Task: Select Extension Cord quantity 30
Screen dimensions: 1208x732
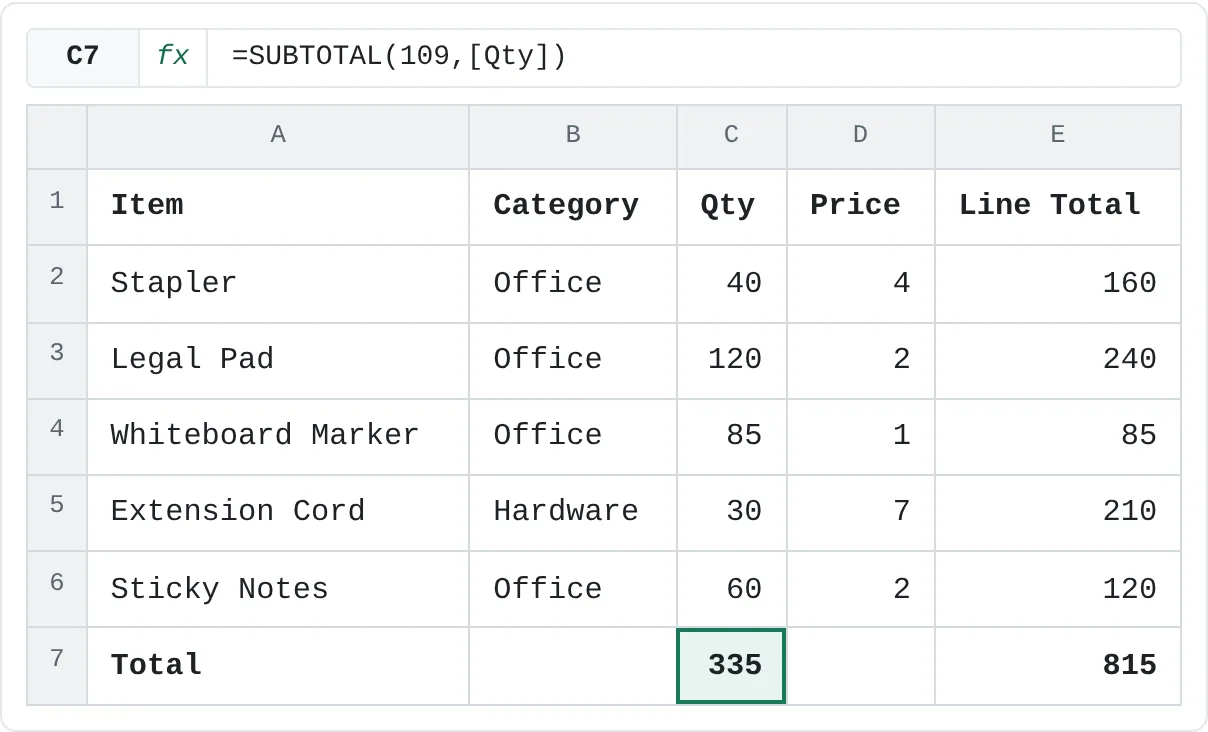Action: (x=732, y=512)
